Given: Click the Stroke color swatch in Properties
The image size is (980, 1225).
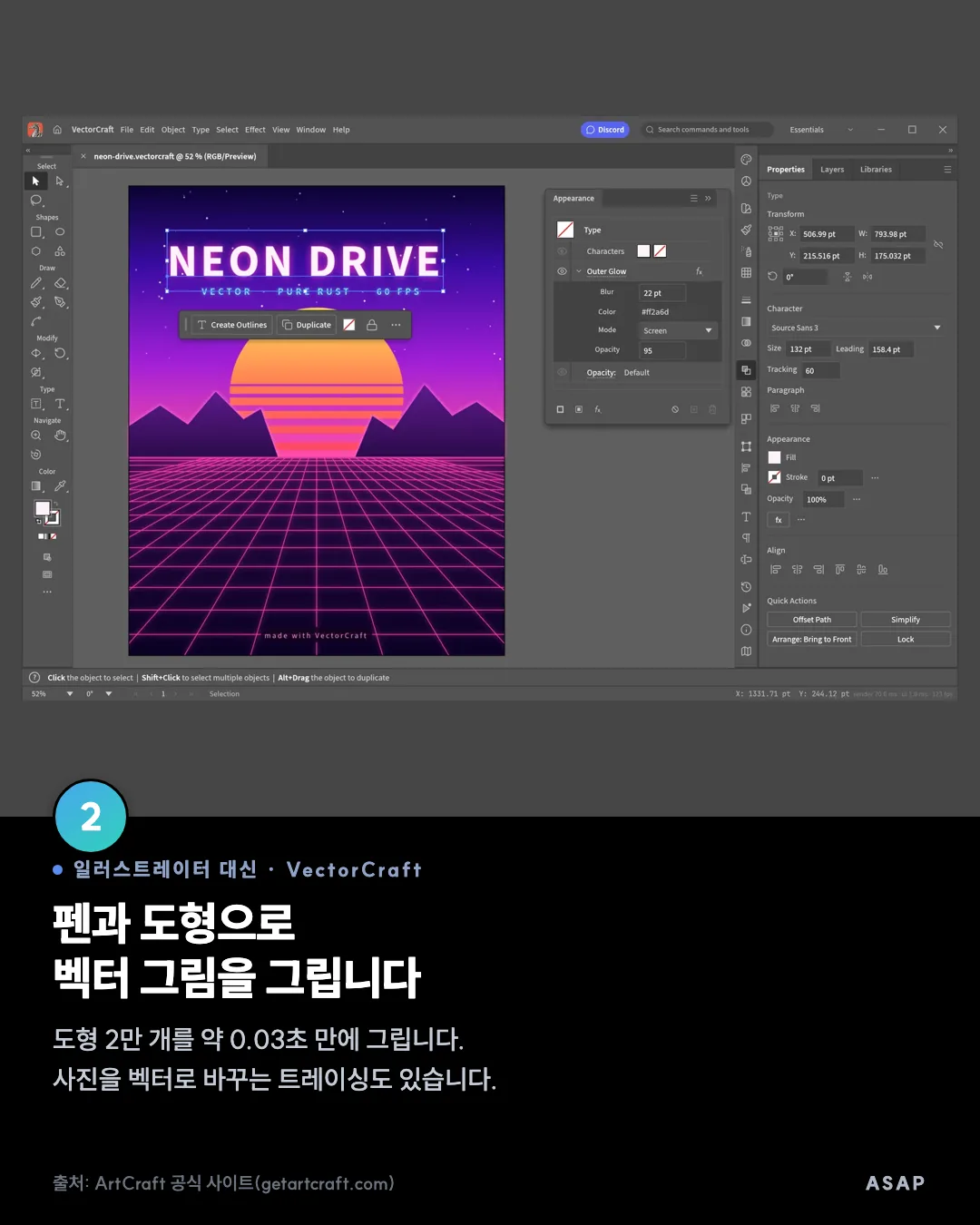Looking at the screenshot, I should point(775,477).
